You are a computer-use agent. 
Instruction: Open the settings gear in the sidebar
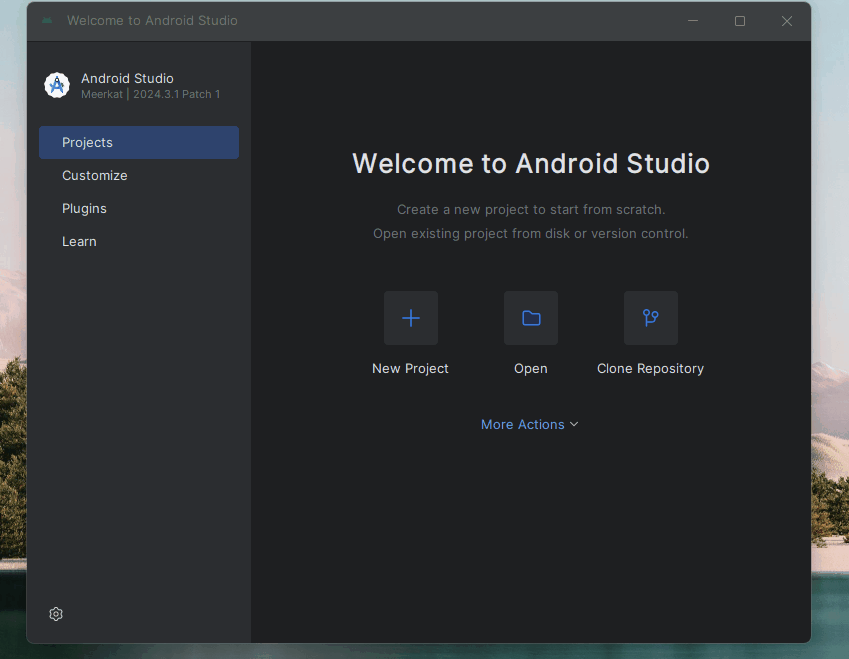tap(56, 614)
